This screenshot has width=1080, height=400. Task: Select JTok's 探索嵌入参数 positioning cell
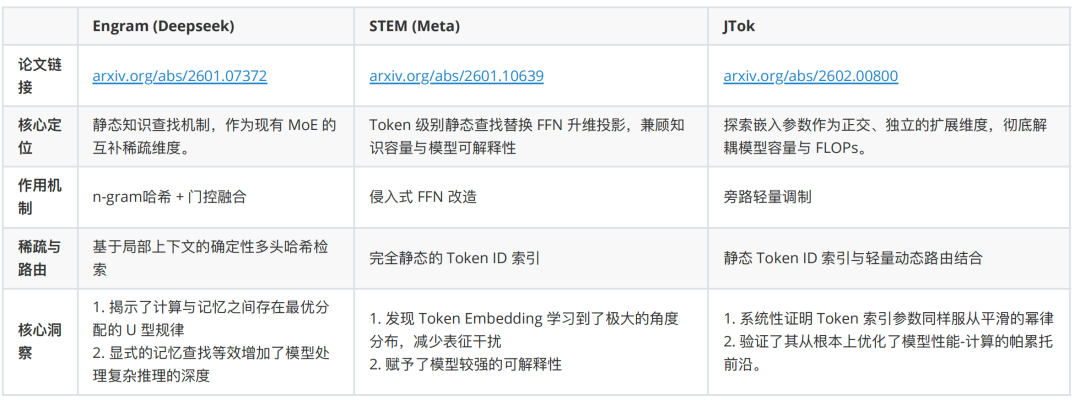(885, 137)
